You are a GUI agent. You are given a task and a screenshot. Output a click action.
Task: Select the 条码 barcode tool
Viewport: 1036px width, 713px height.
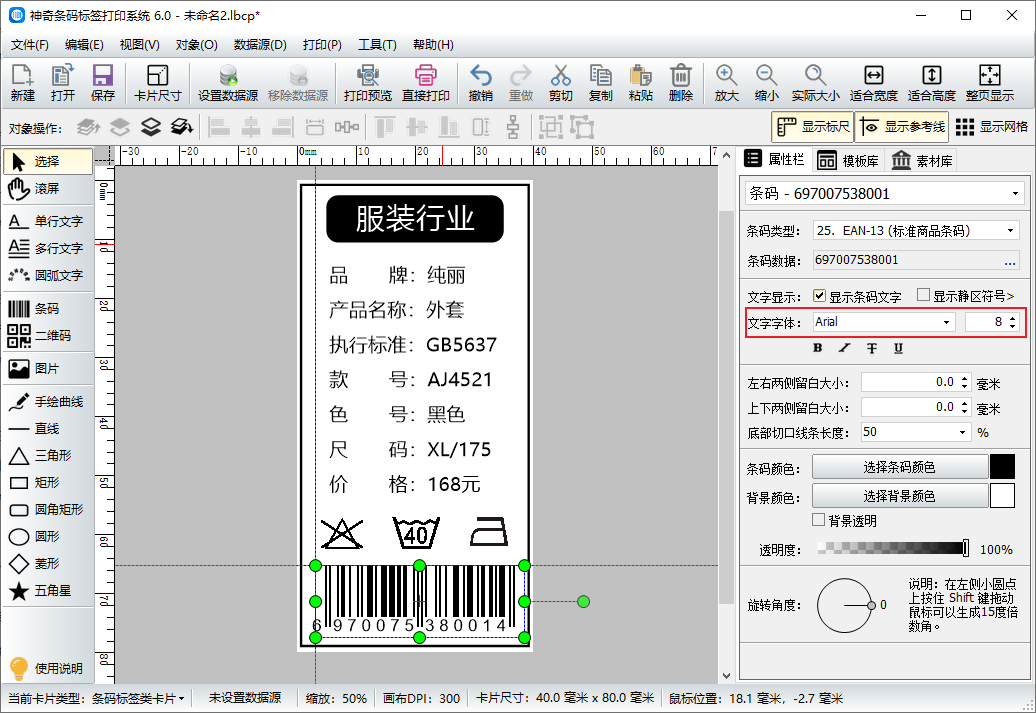coord(48,309)
